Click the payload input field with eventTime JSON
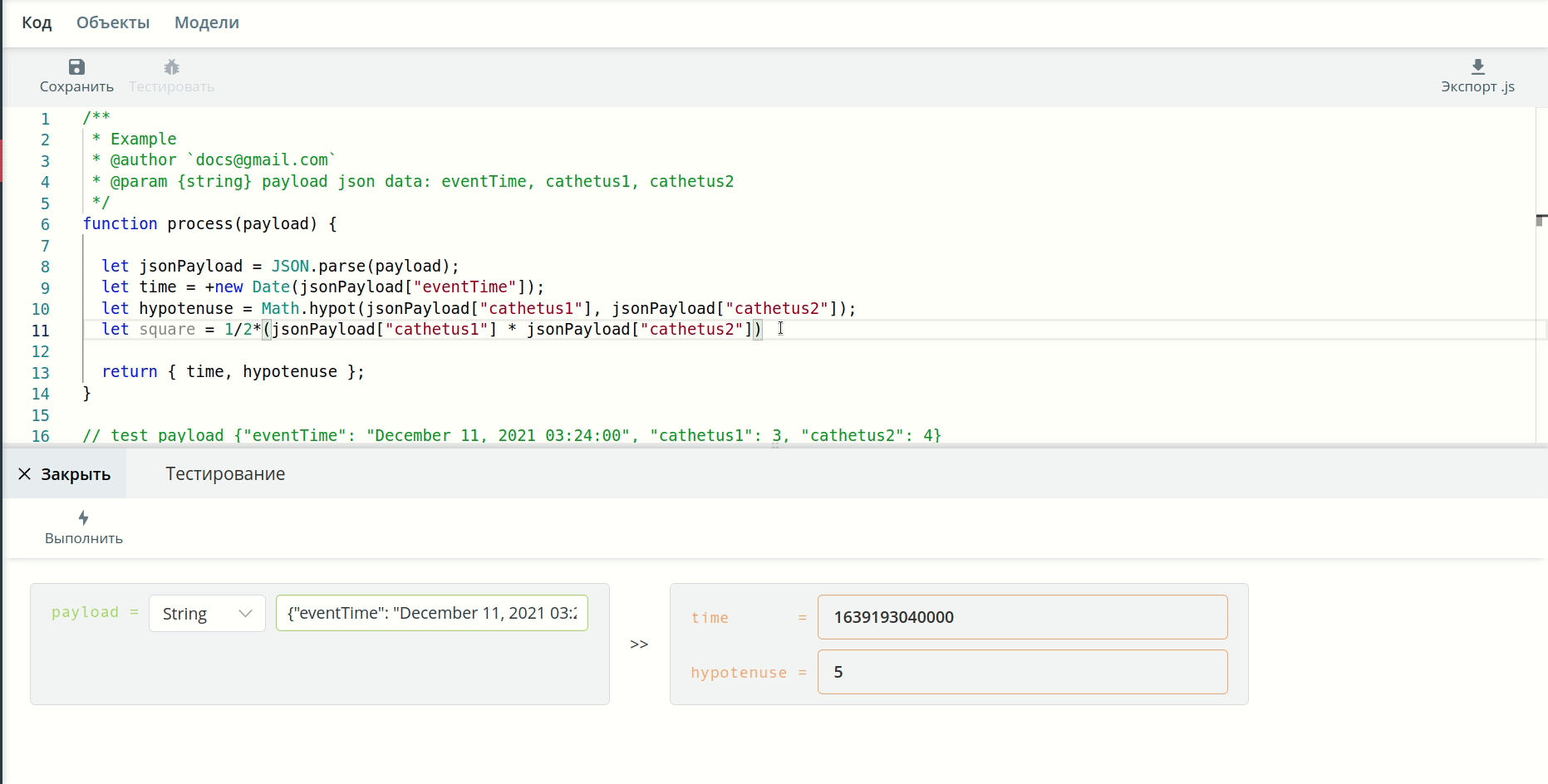This screenshot has width=1548, height=784. pos(432,613)
